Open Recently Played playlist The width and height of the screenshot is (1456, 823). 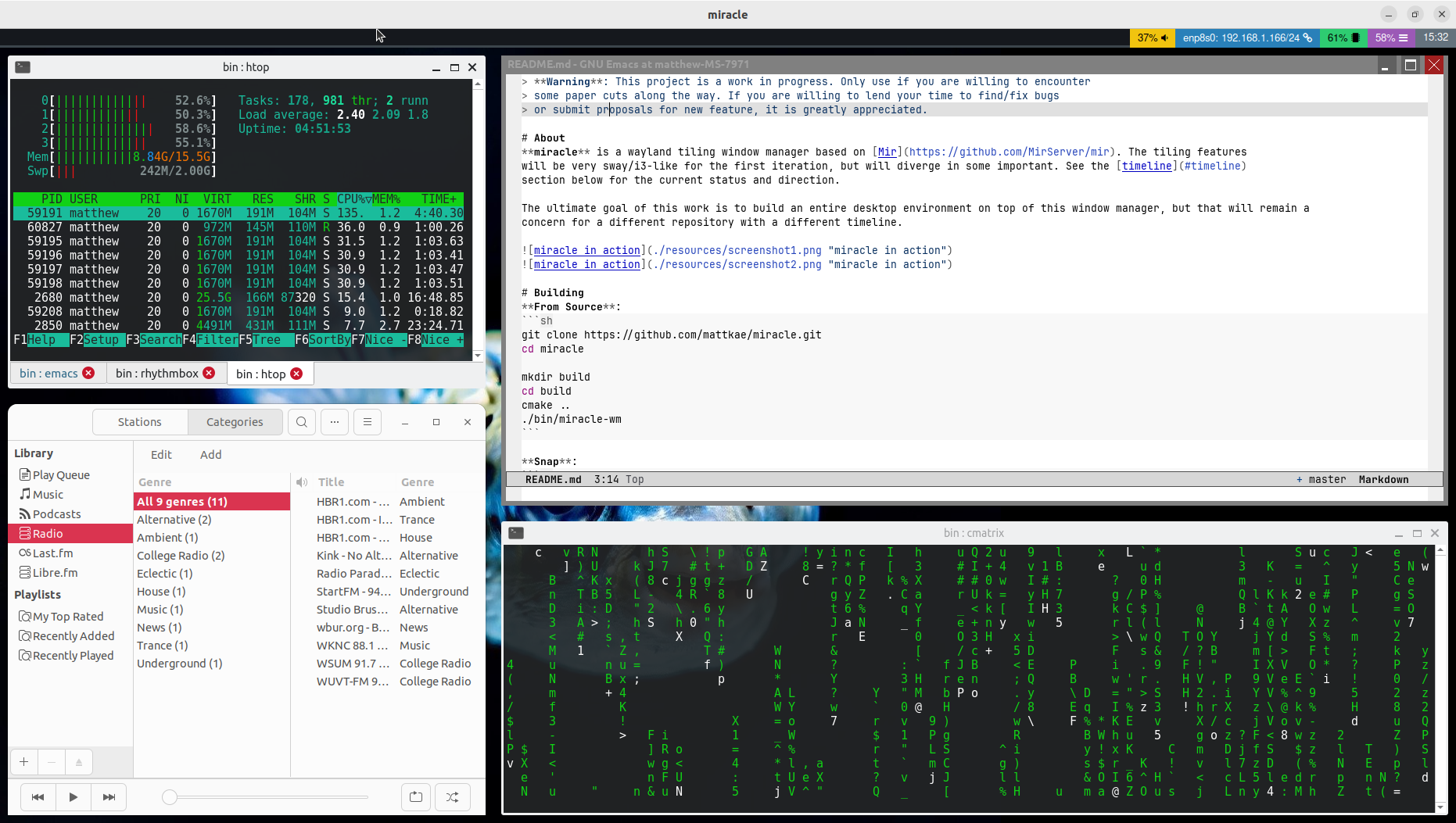click(x=73, y=656)
